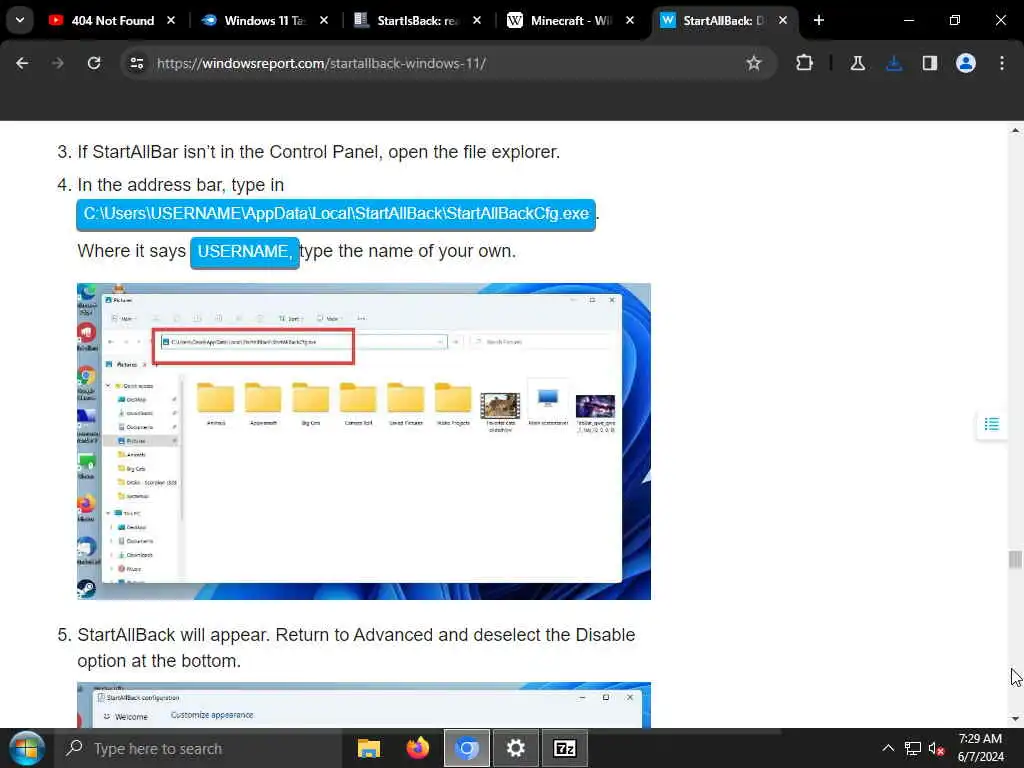Close the 404 Not Found tab

tap(171, 20)
